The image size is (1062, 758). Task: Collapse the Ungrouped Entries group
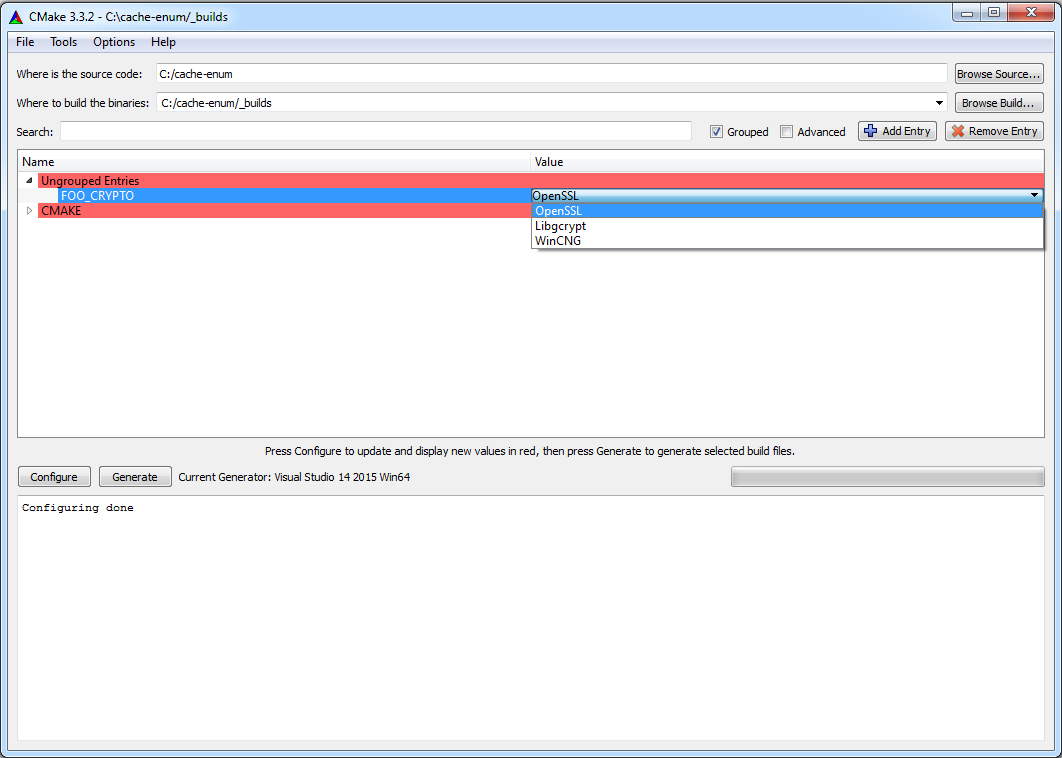click(x=29, y=180)
